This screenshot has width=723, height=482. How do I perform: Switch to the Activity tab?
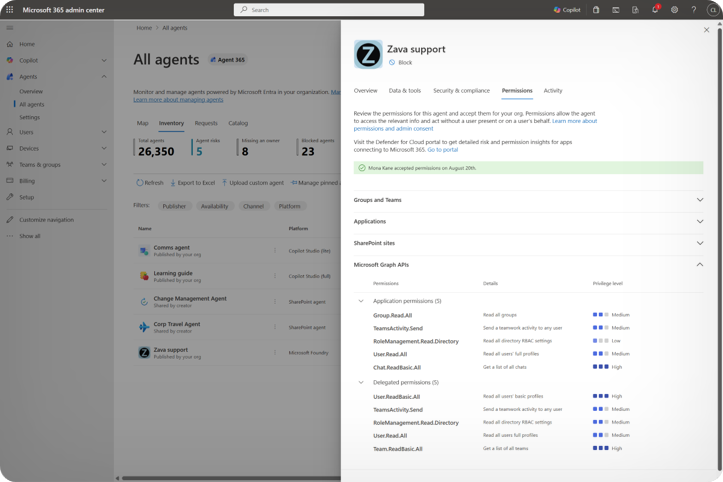552,91
